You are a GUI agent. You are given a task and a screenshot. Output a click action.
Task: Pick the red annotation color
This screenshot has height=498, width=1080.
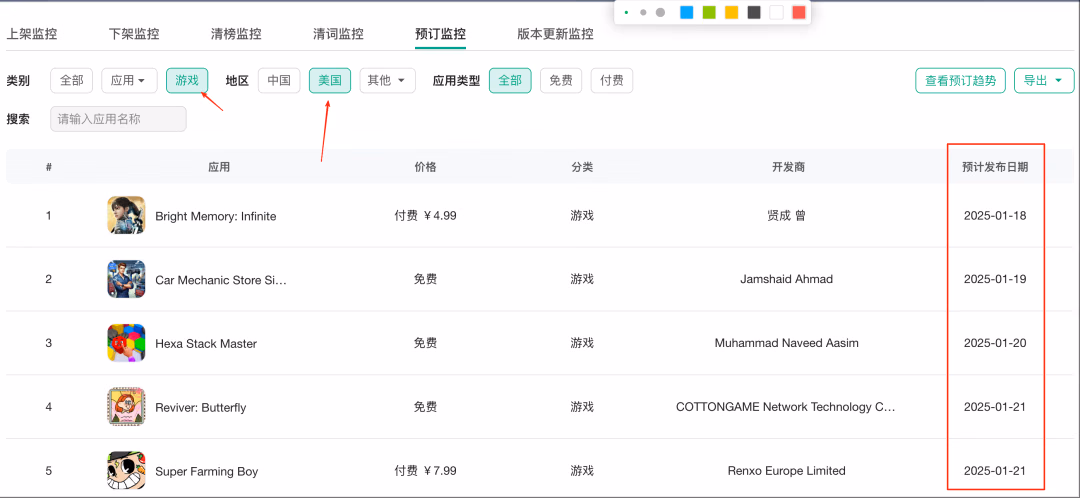[799, 12]
